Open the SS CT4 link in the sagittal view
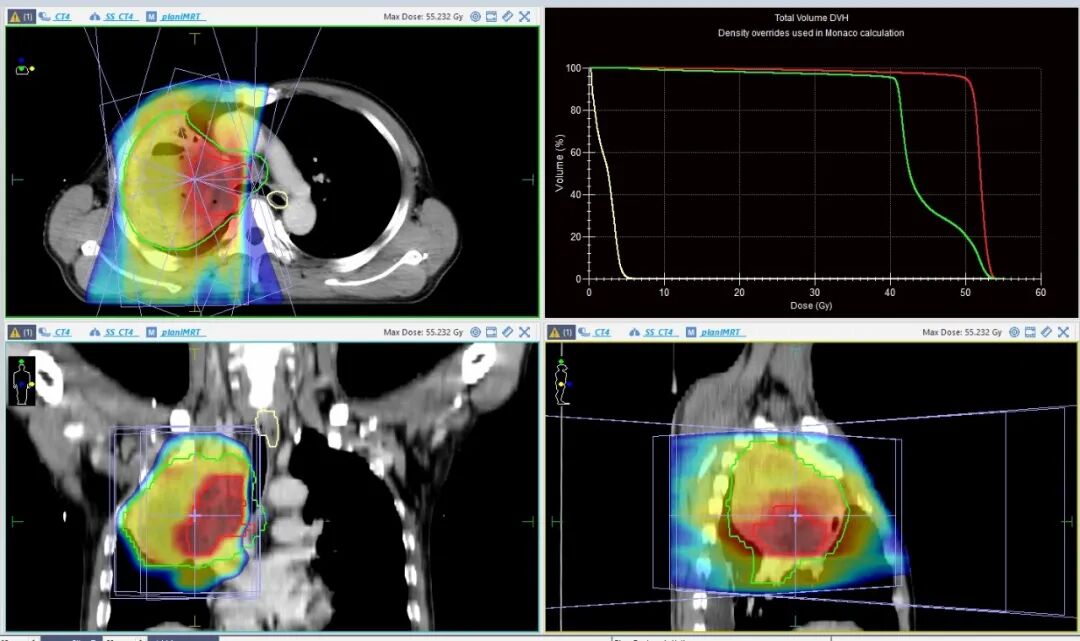The width and height of the screenshot is (1080, 641). point(659,332)
